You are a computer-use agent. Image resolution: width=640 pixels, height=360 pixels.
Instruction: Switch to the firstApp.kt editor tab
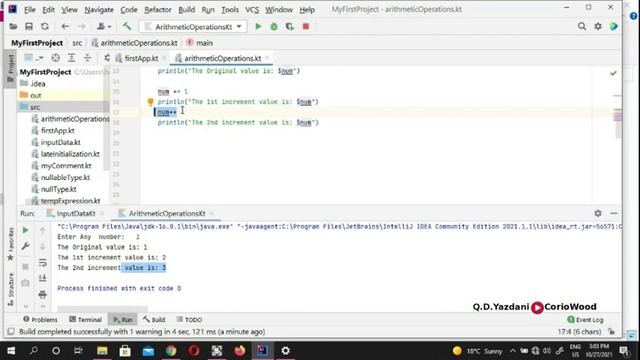pos(141,58)
